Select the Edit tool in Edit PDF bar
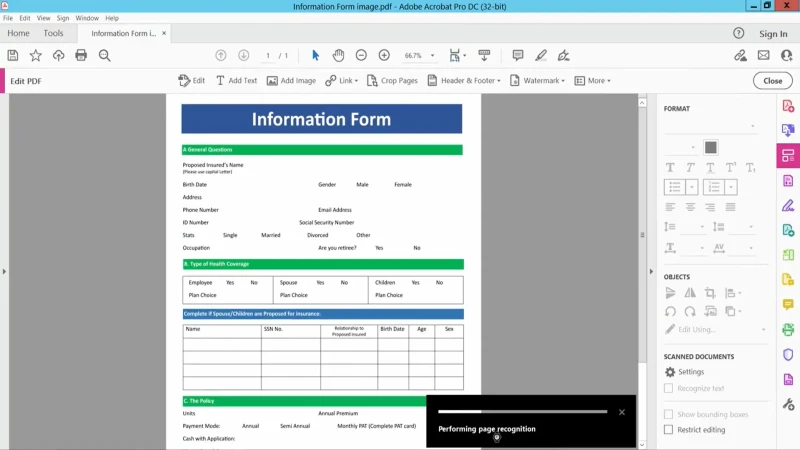This screenshot has width=800, height=450. pos(191,81)
